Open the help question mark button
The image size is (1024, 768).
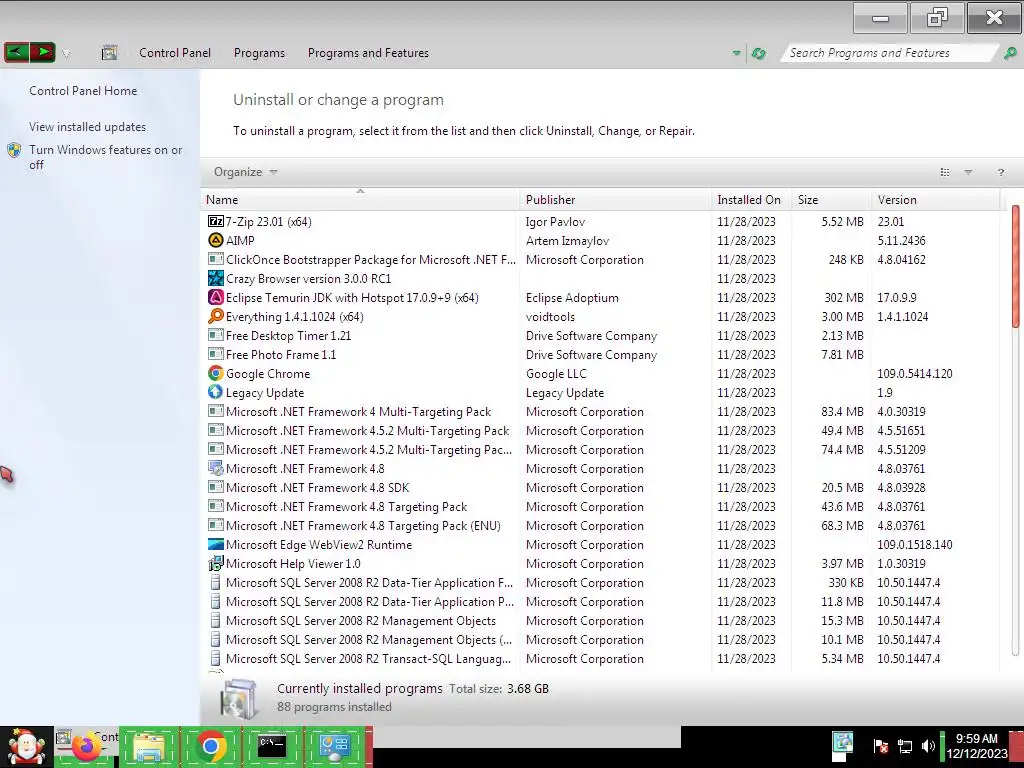[1000, 172]
